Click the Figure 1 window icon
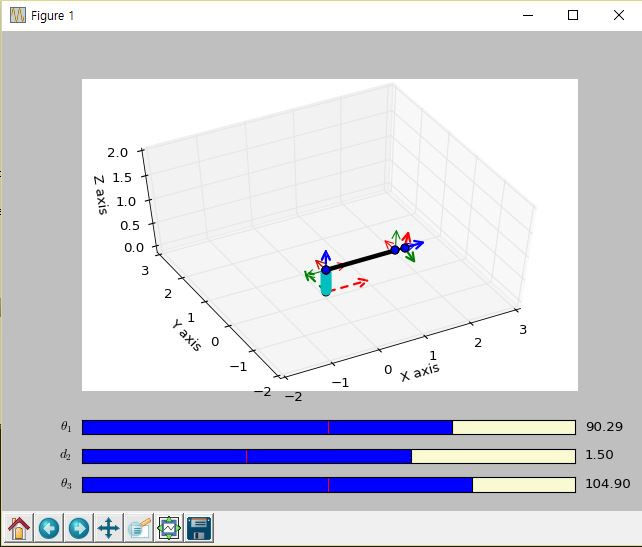Viewport: 642px width, 547px height. [x=18, y=16]
